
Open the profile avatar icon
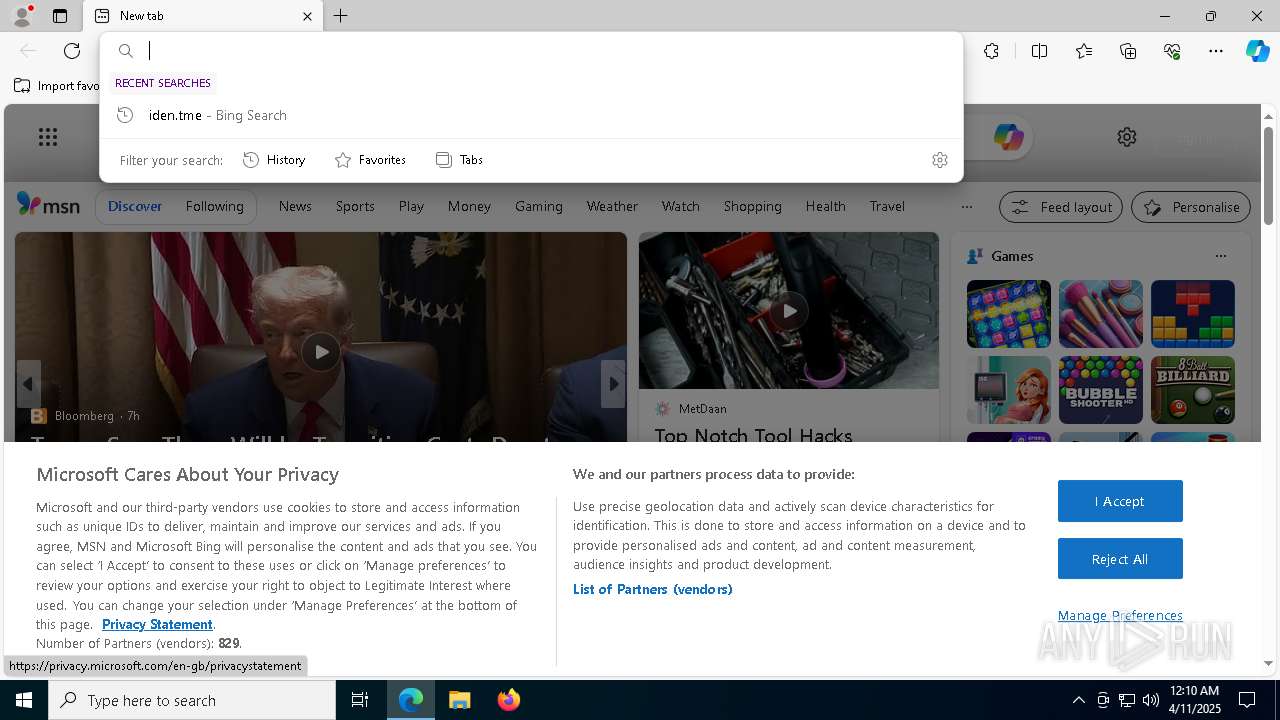(x=21, y=16)
